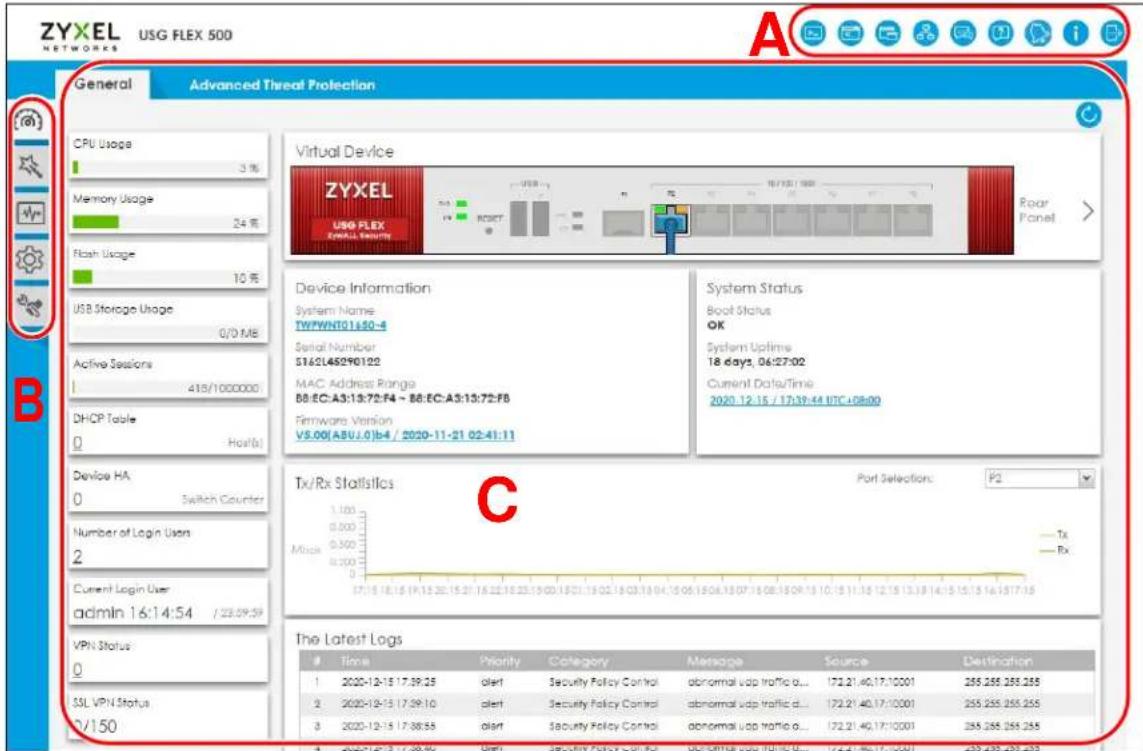Click the highlighted P2 port on Virtual Device
1143x751 pixels.
click(671, 219)
